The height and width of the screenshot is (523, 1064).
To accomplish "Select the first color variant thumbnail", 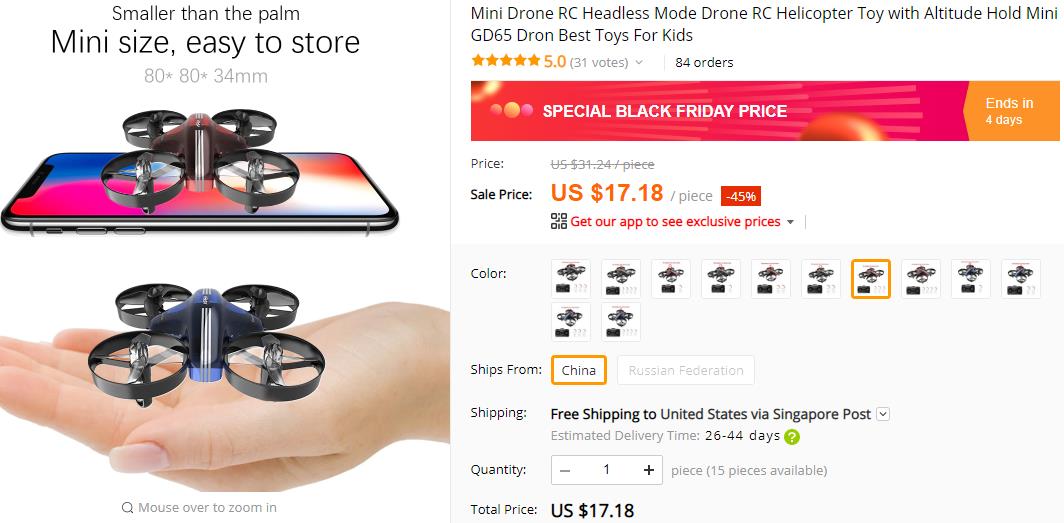I will pos(571,279).
